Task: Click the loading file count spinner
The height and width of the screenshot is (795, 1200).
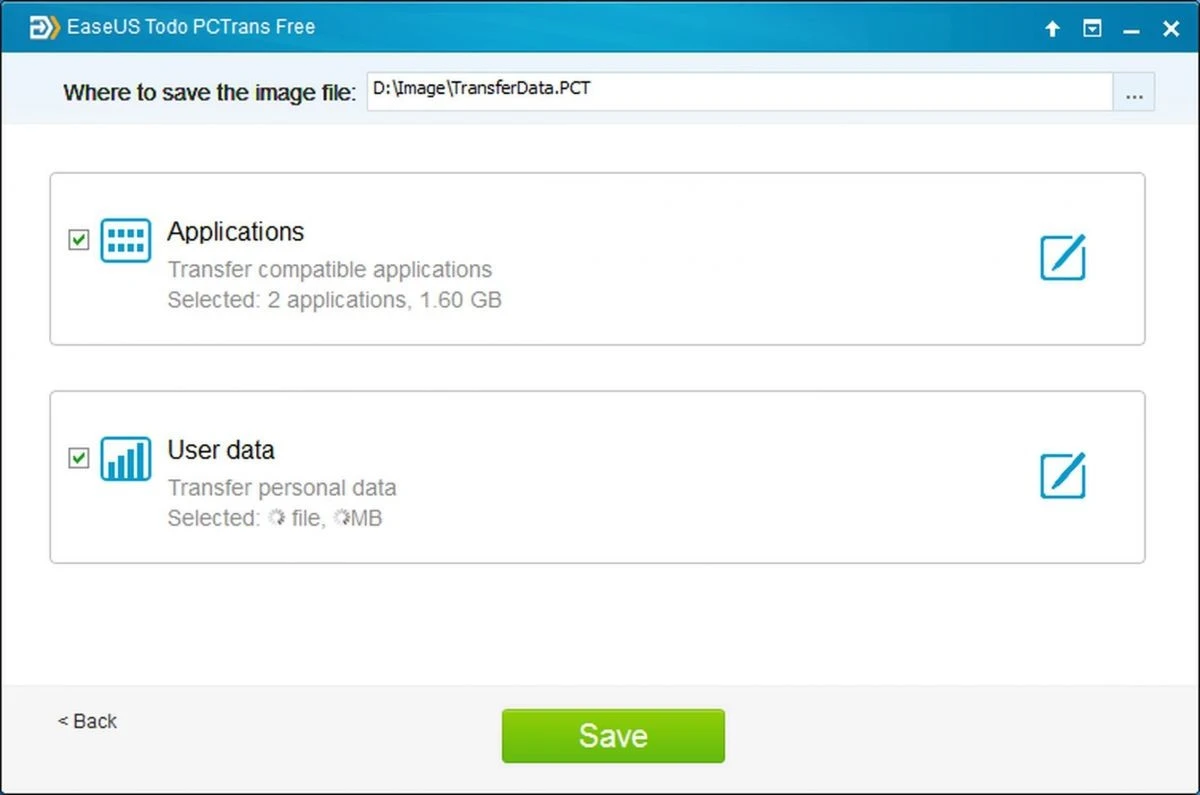Action: point(277,517)
